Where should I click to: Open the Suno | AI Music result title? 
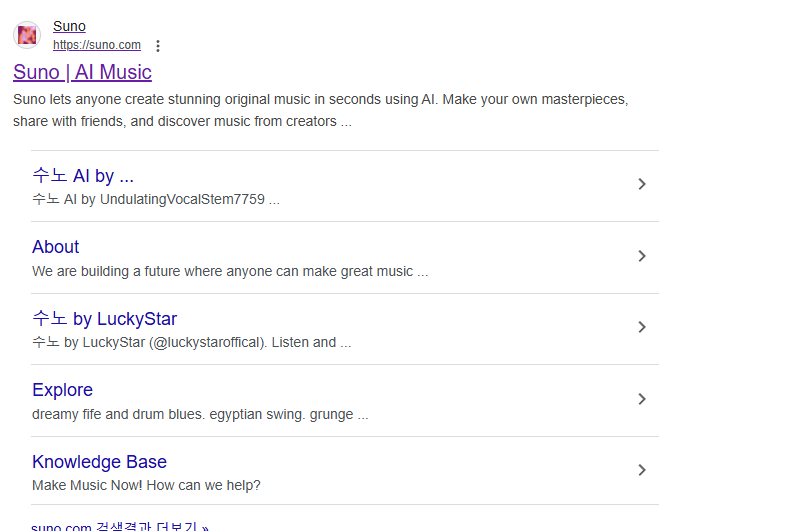tap(82, 72)
